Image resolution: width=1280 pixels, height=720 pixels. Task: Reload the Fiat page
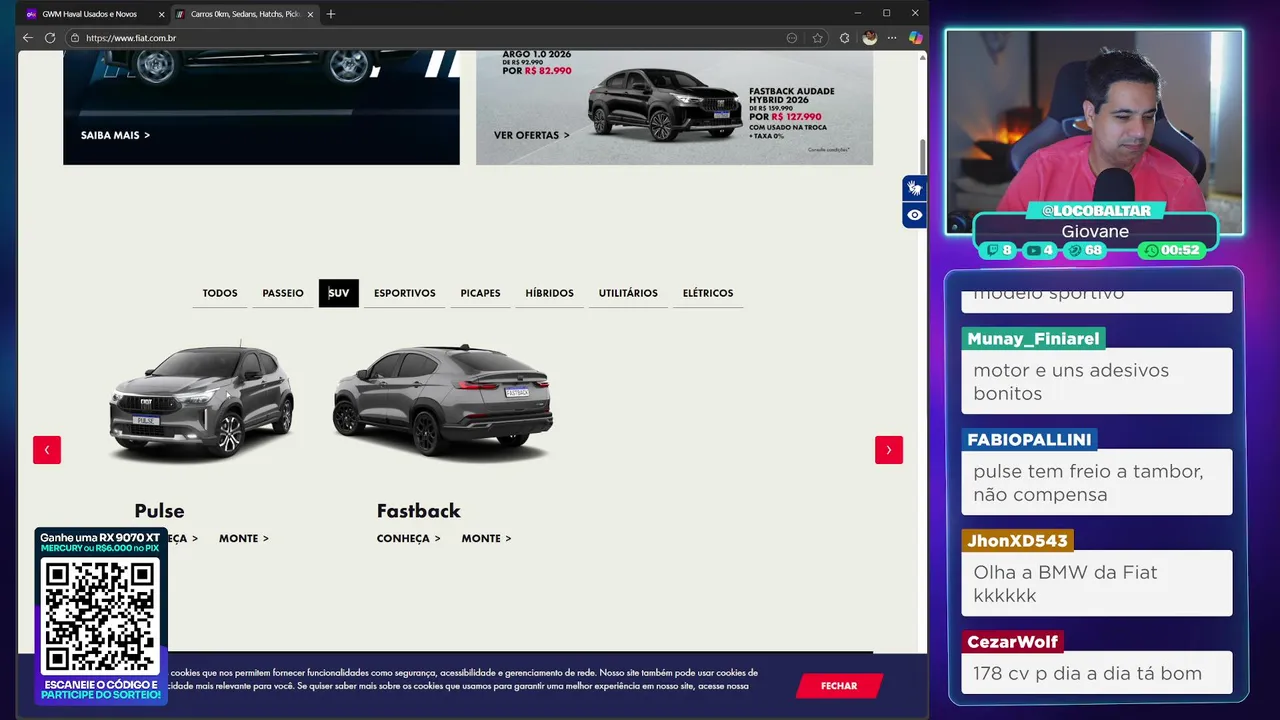50,38
